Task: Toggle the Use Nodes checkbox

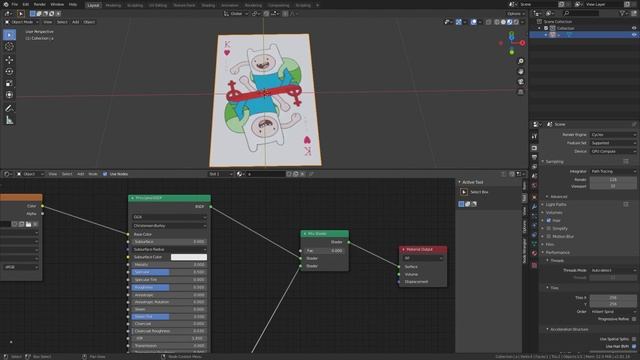Action: tap(105, 174)
